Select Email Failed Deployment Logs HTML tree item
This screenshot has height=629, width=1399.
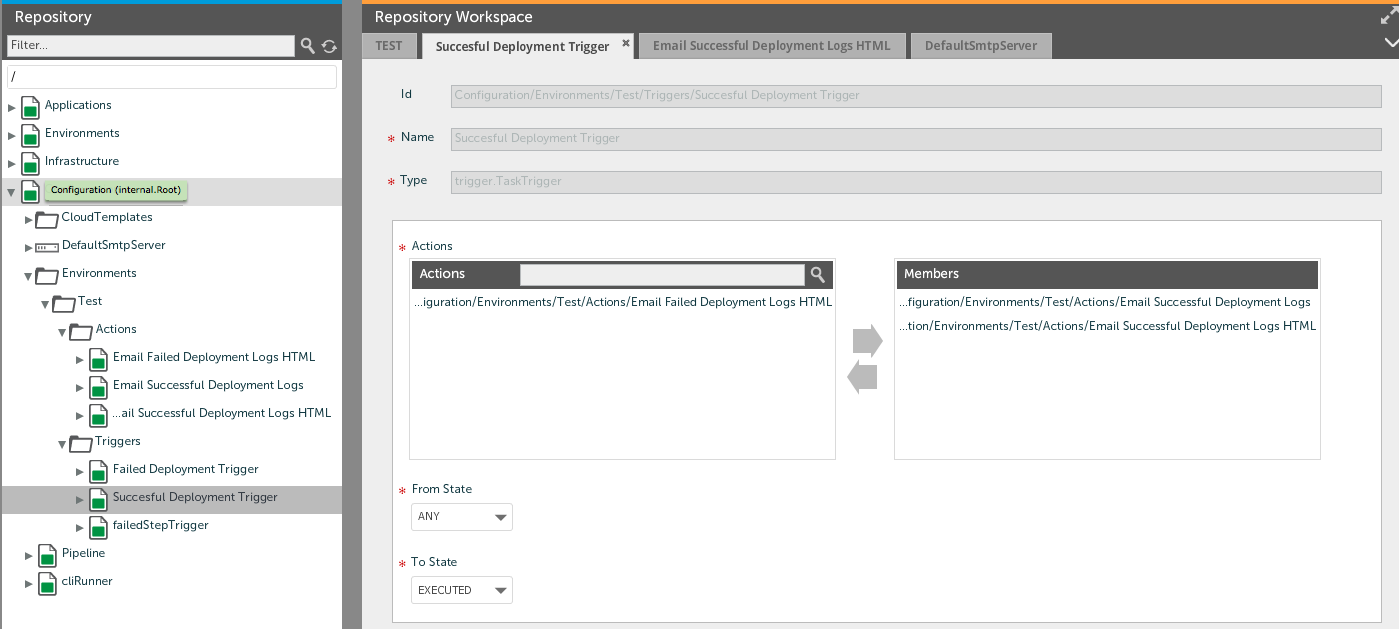[x=214, y=357]
